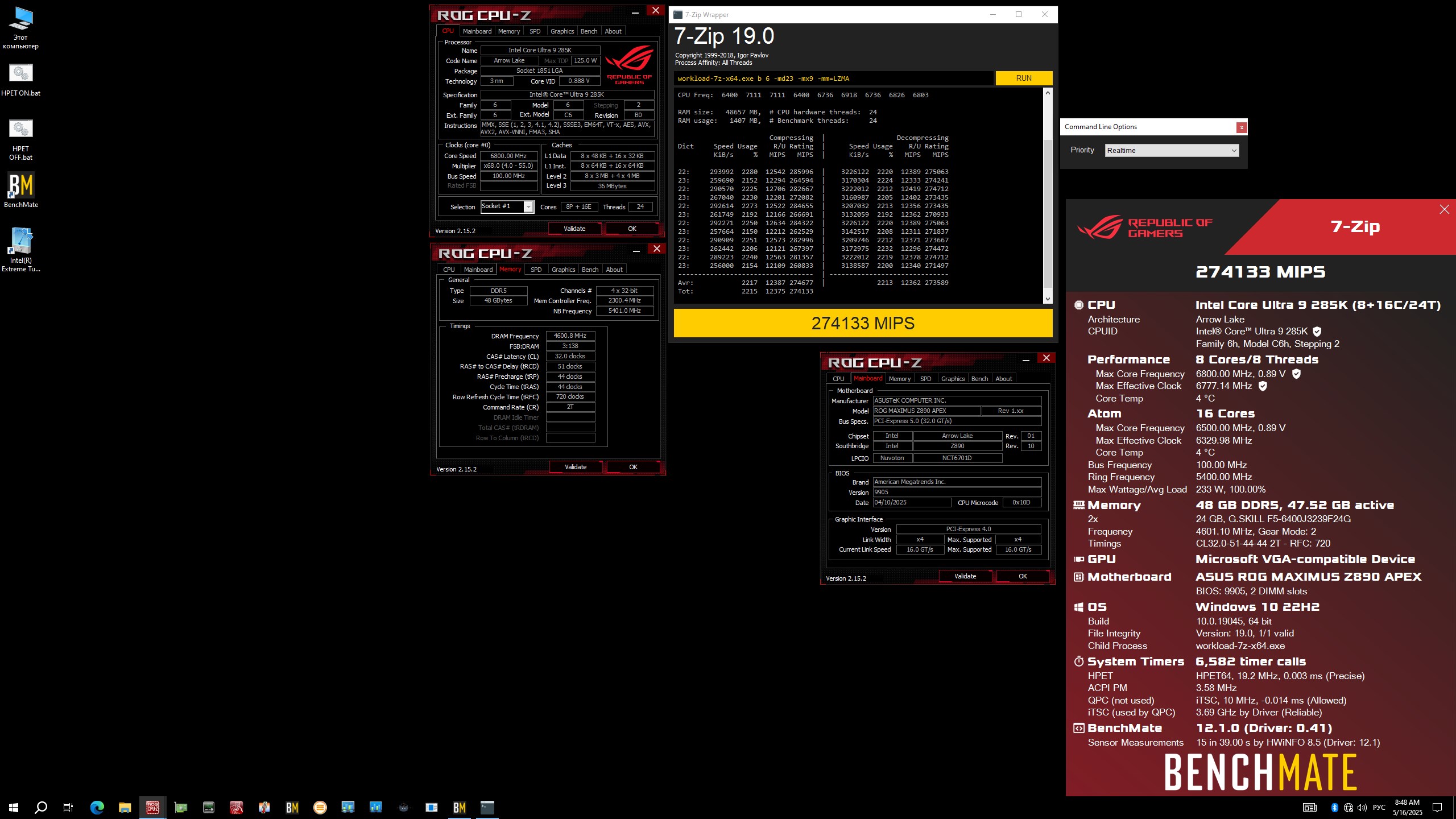Maximize the 7-Zip Wrapper window
This screenshot has width=1456, height=819.
[x=1019, y=15]
